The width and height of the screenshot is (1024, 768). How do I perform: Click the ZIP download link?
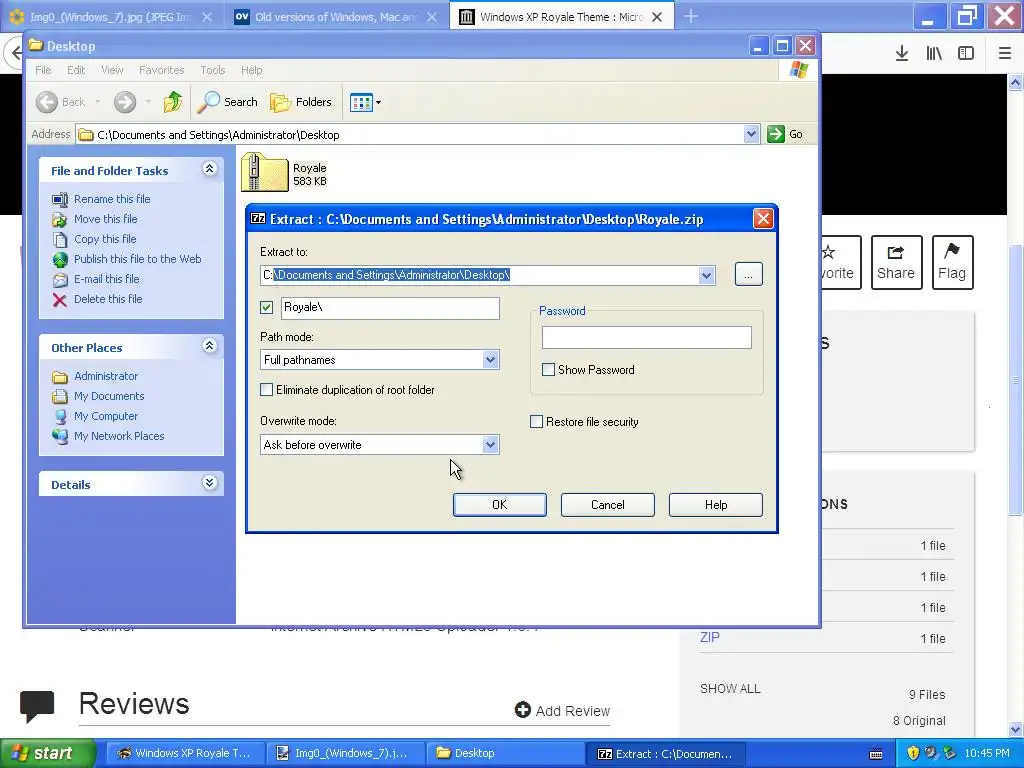click(710, 637)
